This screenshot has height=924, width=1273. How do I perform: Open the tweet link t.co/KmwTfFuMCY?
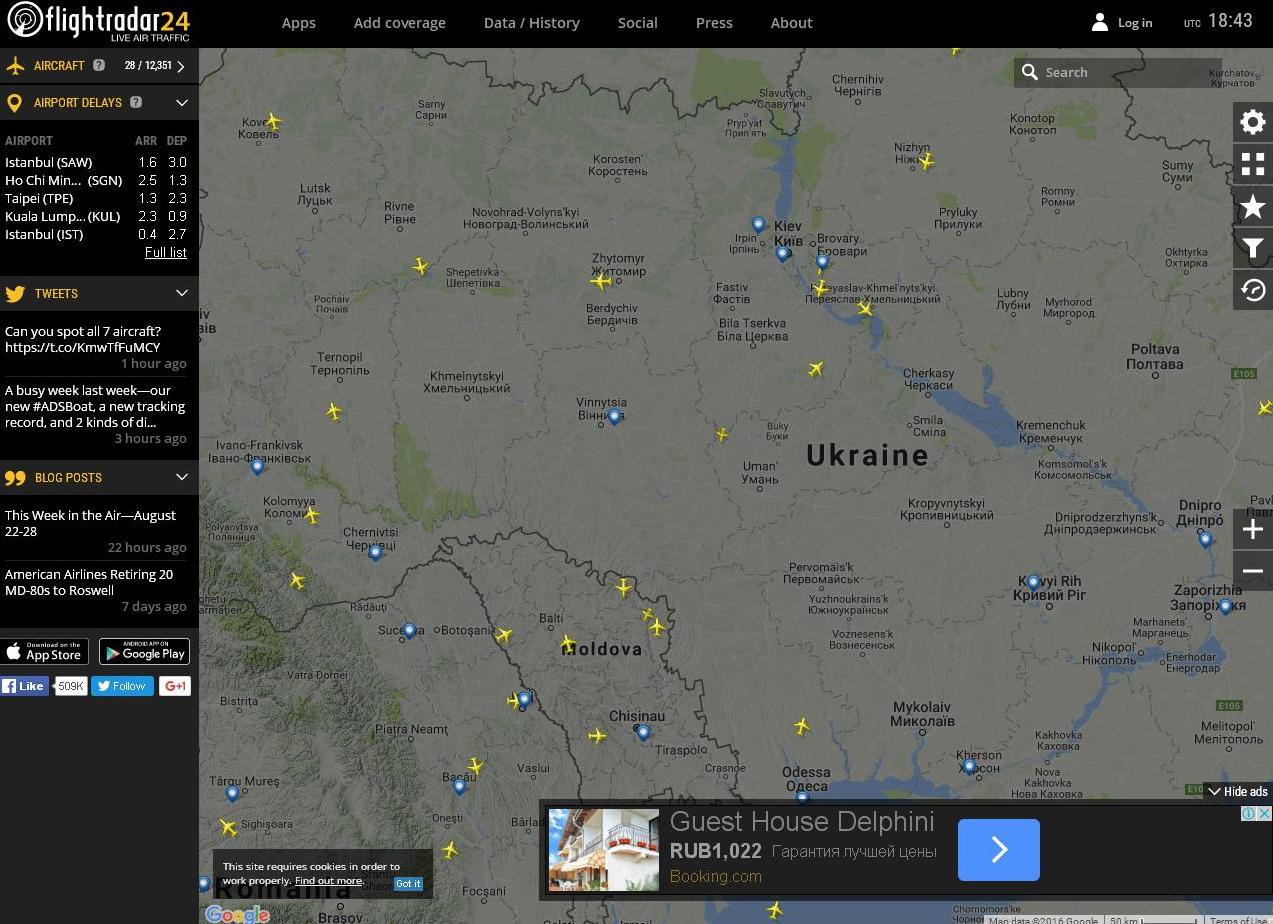click(x=82, y=347)
